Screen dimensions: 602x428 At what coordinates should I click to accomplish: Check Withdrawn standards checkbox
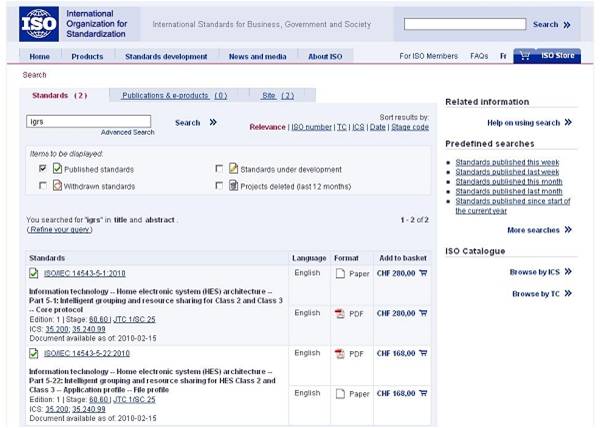point(43,186)
